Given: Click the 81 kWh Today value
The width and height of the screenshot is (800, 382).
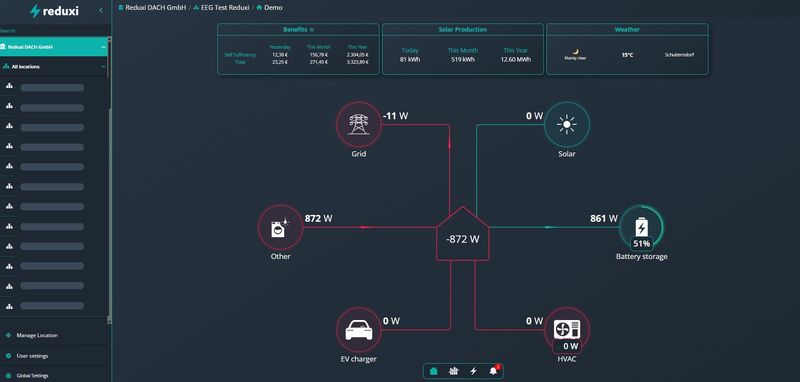Looking at the screenshot, I should pyautogui.click(x=409, y=59).
